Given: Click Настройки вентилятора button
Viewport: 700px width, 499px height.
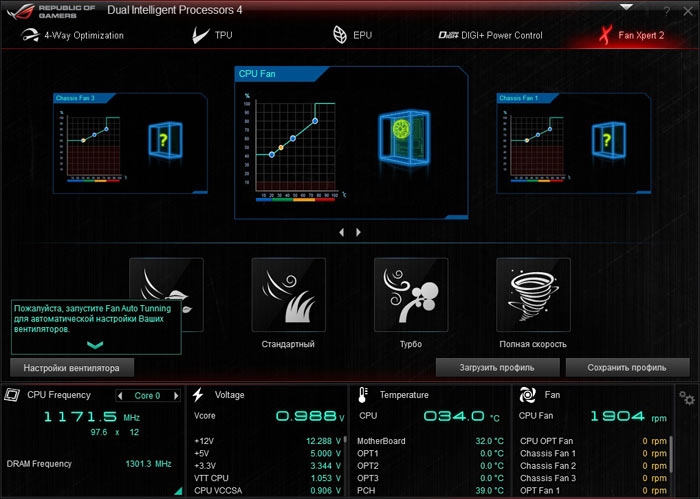Looking at the screenshot, I should pos(72,367).
